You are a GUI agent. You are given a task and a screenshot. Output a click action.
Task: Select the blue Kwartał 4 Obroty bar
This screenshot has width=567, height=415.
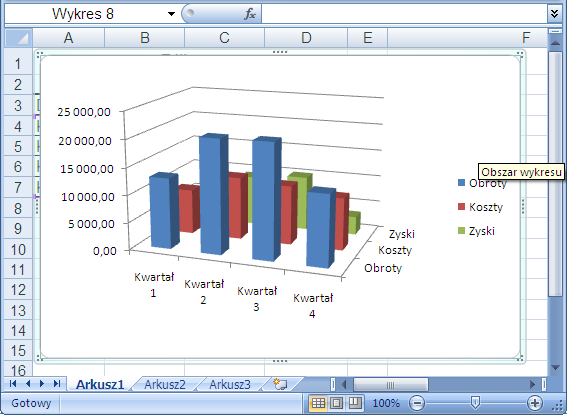[320, 228]
